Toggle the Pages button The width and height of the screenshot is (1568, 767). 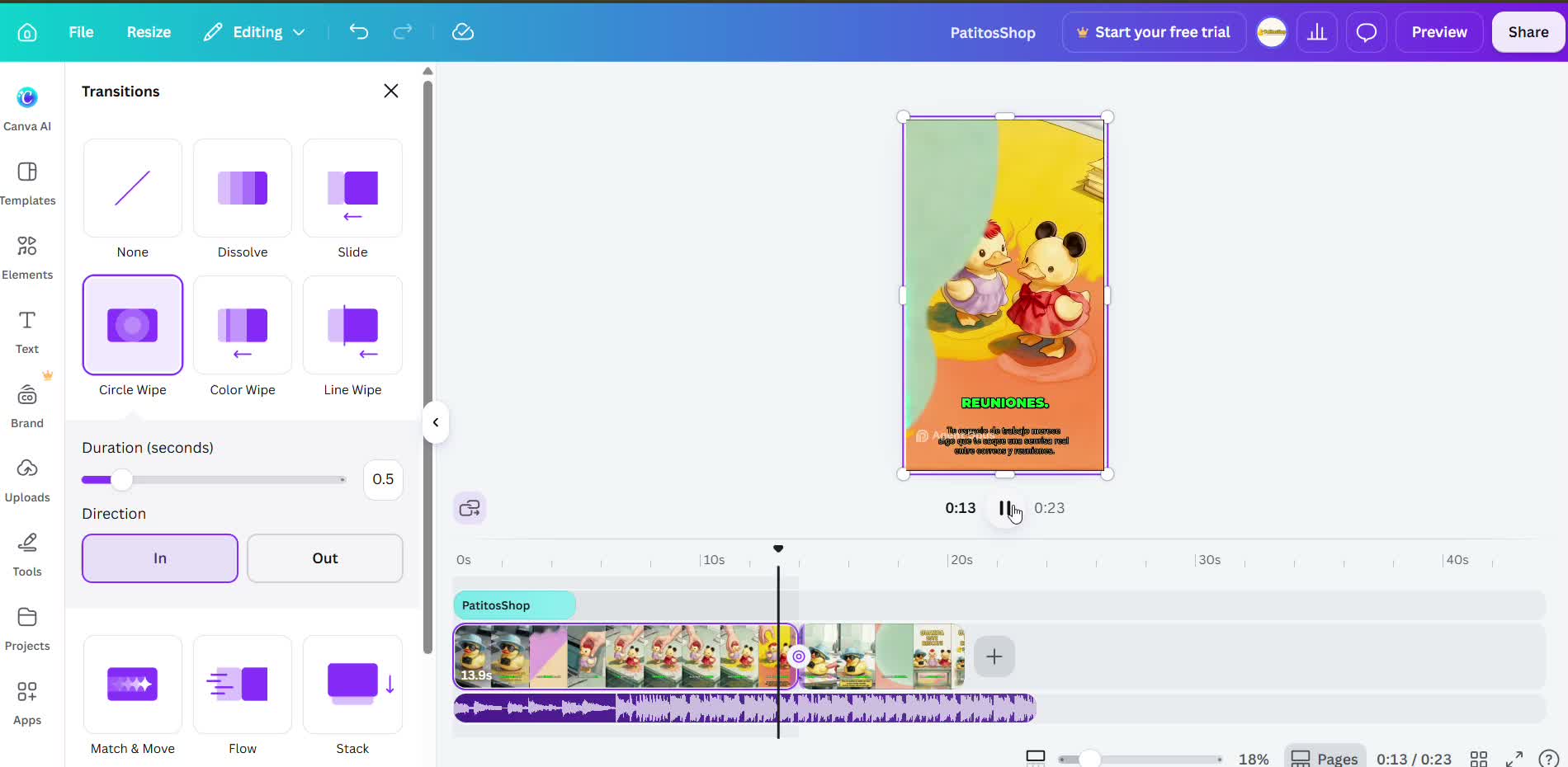pos(1325,758)
